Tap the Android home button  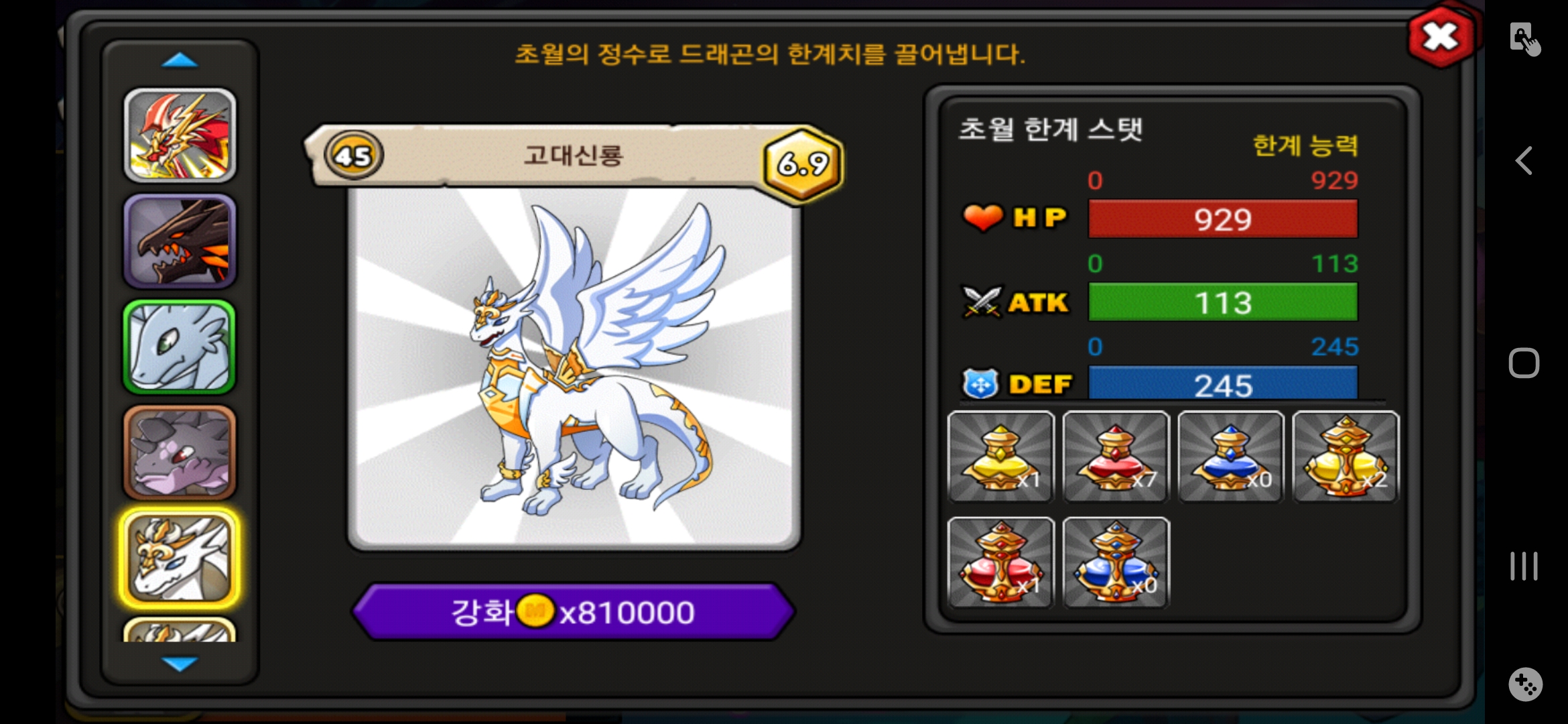point(1524,363)
